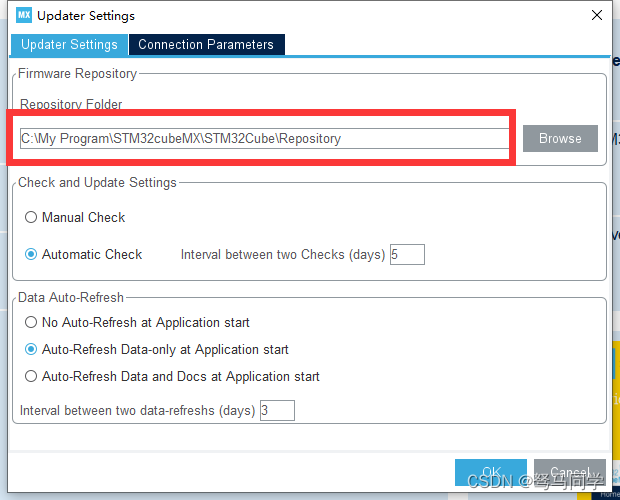620x500 pixels.
Task: Click the 'Repository Folder' label text
Action: pyautogui.click(x=71, y=104)
